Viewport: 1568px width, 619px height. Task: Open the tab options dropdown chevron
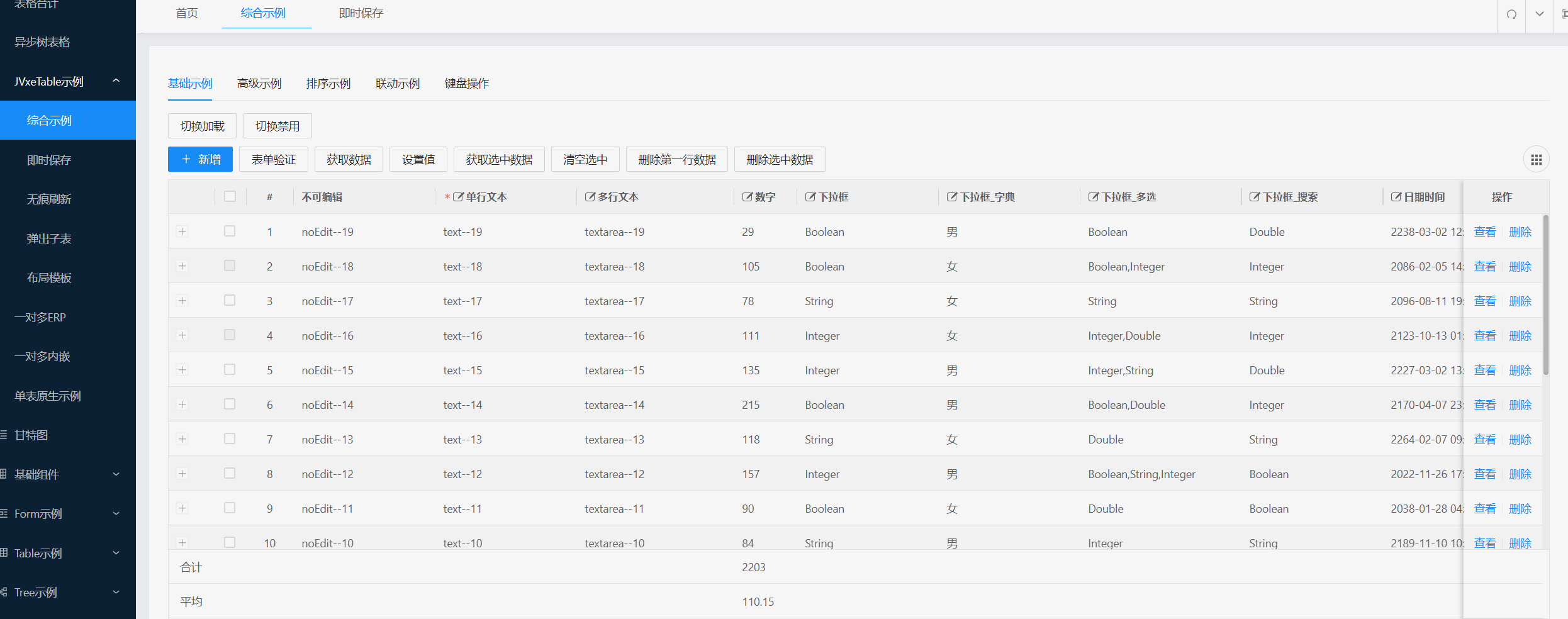point(1539,14)
